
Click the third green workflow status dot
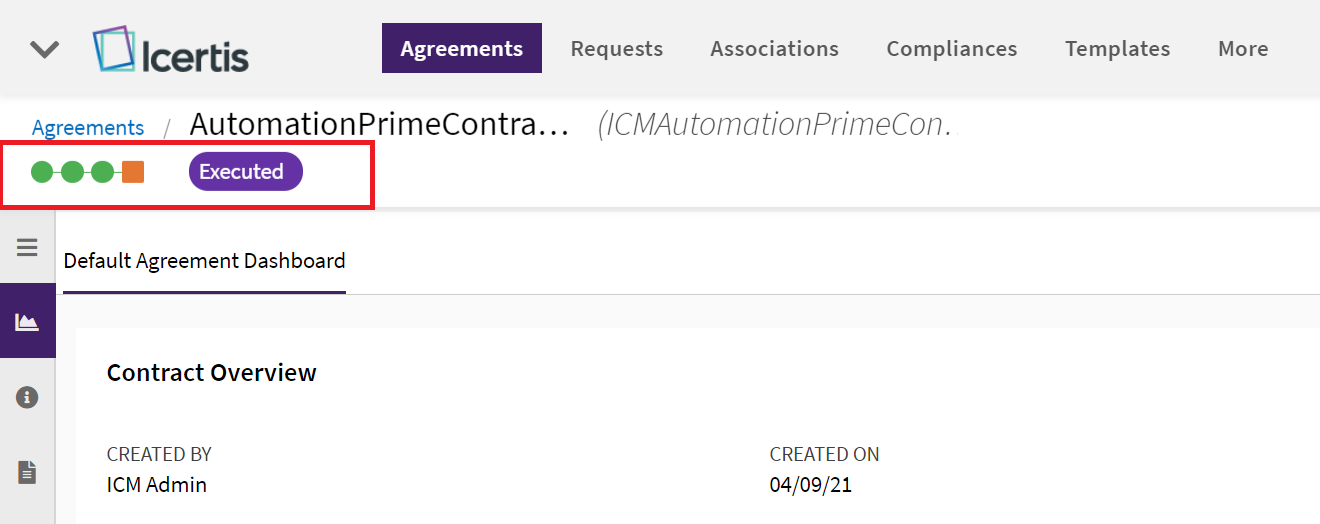(102, 172)
